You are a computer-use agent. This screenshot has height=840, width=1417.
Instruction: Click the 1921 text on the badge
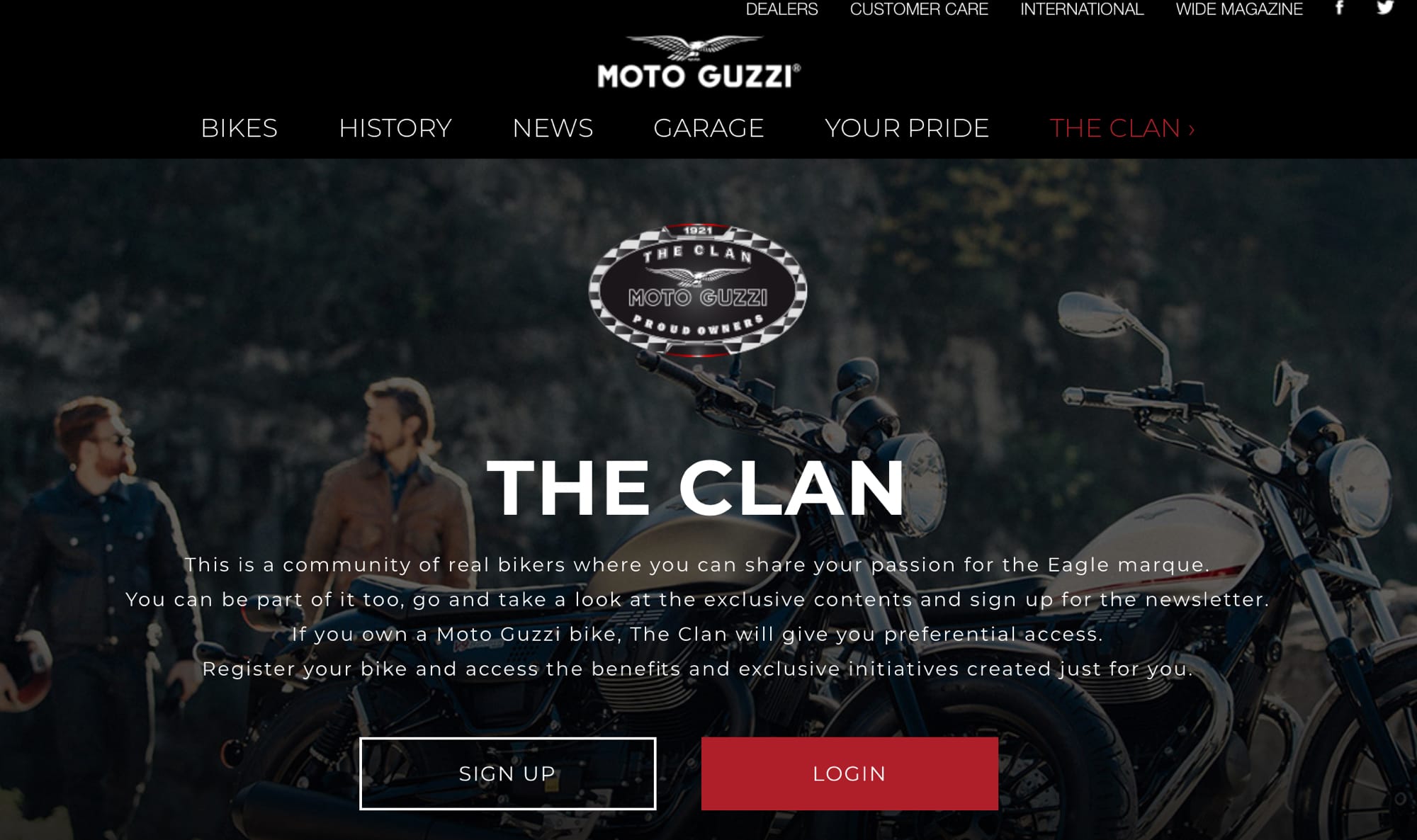(698, 230)
